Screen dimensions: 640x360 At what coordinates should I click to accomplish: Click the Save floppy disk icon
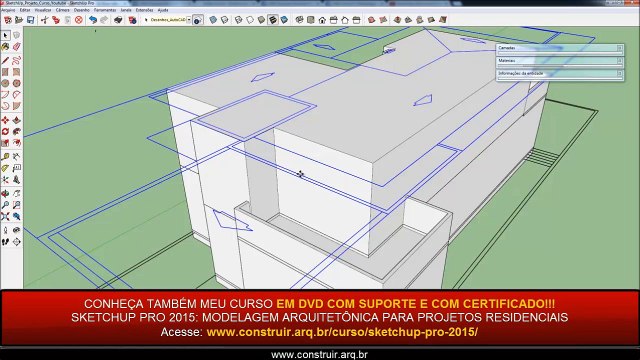pos(30,20)
